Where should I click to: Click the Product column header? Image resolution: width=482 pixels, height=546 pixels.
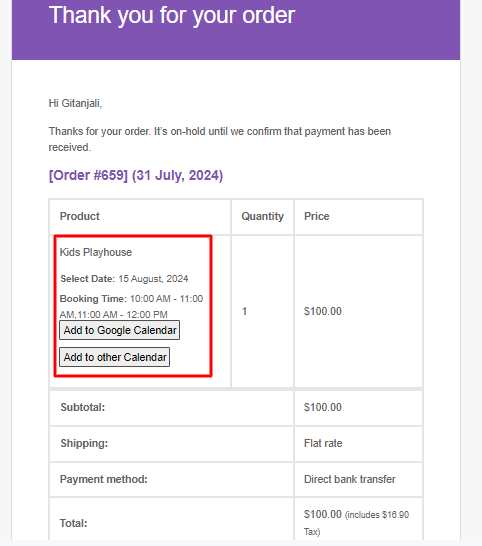tap(79, 216)
